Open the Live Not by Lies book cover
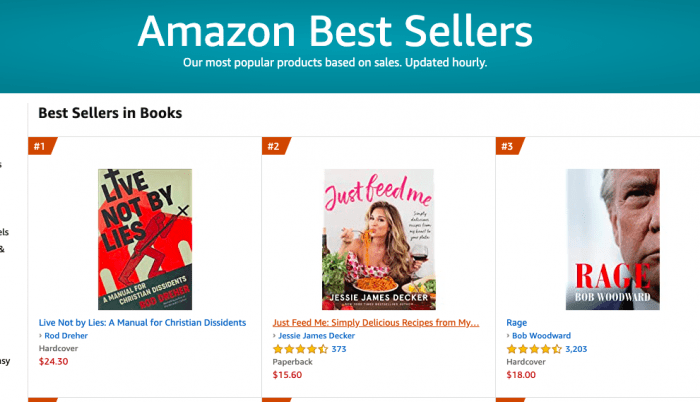Image resolution: width=700 pixels, height=402 pixels. click(x=145, y=239)
